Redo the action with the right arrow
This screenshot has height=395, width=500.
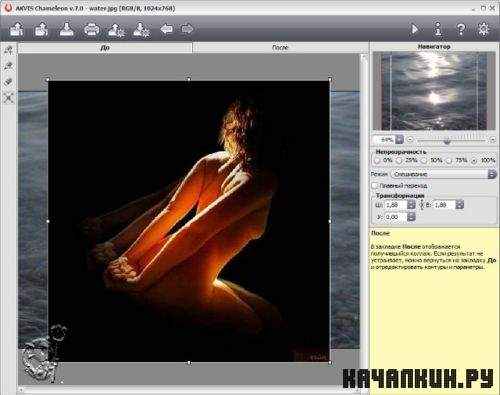pyautogui.click(x=187, y=29)
